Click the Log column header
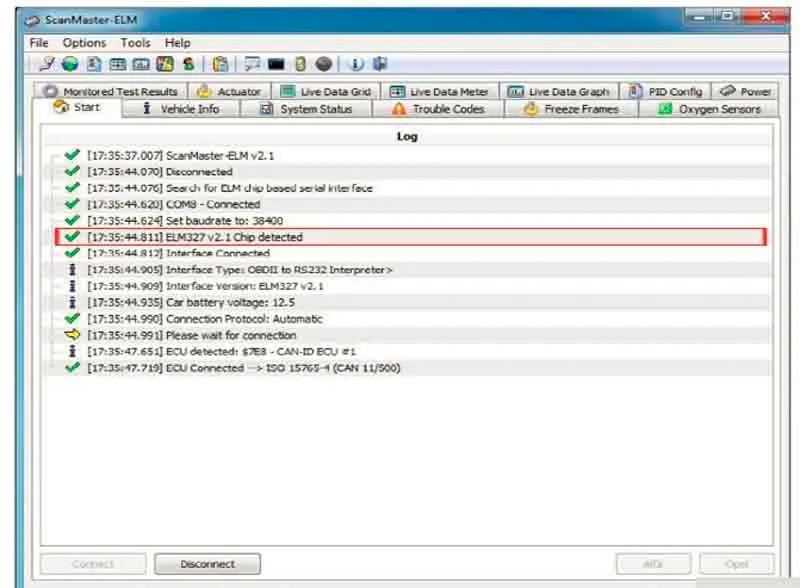 (x=407, y=136)
